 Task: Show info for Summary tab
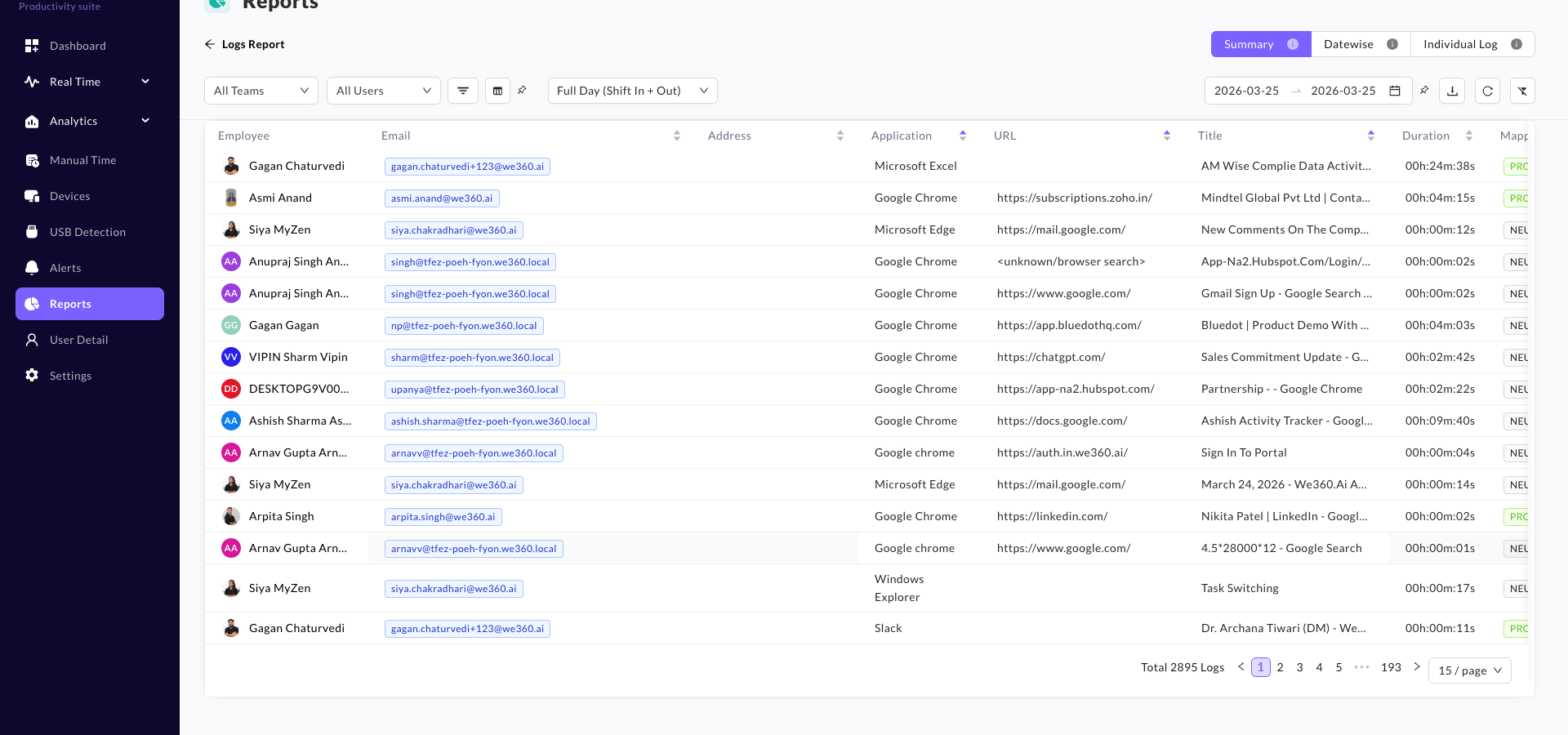[x=1293, y=44]
